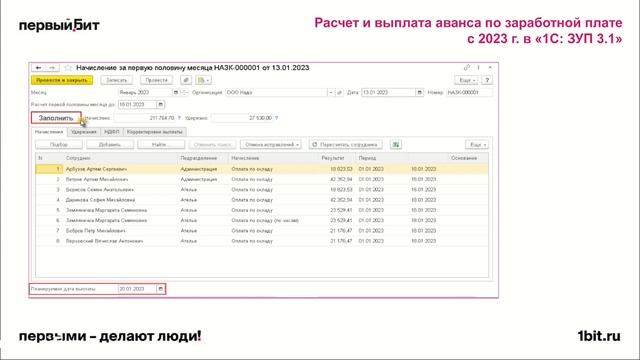Select row Бобров Петр Михайлович
The width and height of the screenshot is (640, 360).
tap(262, 231)
